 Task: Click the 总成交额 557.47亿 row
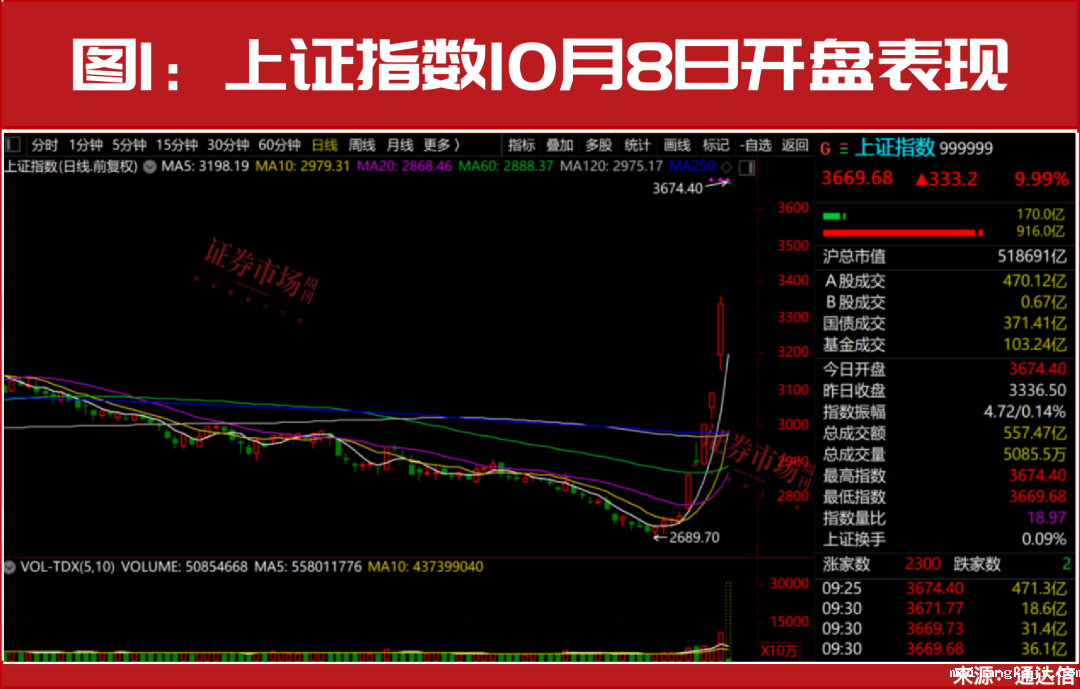click(x=944, y=433)
